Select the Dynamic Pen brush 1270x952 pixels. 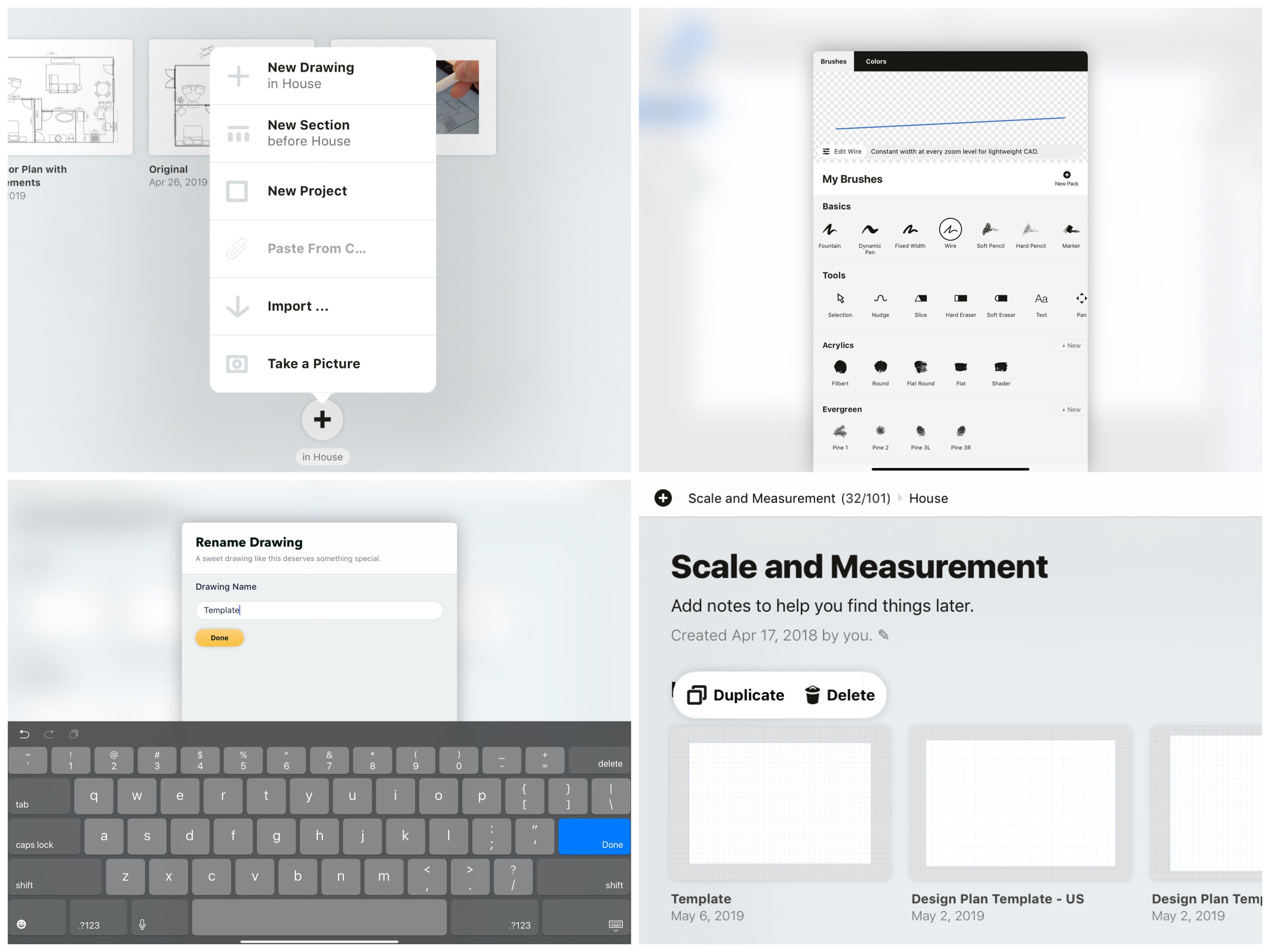pos(868,232)
